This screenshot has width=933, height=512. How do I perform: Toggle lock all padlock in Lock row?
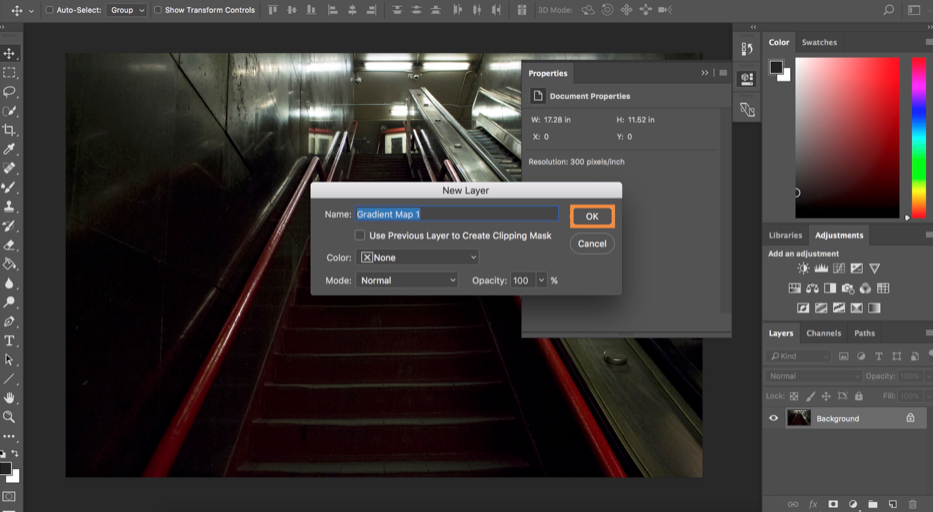[x=859, y=396]
